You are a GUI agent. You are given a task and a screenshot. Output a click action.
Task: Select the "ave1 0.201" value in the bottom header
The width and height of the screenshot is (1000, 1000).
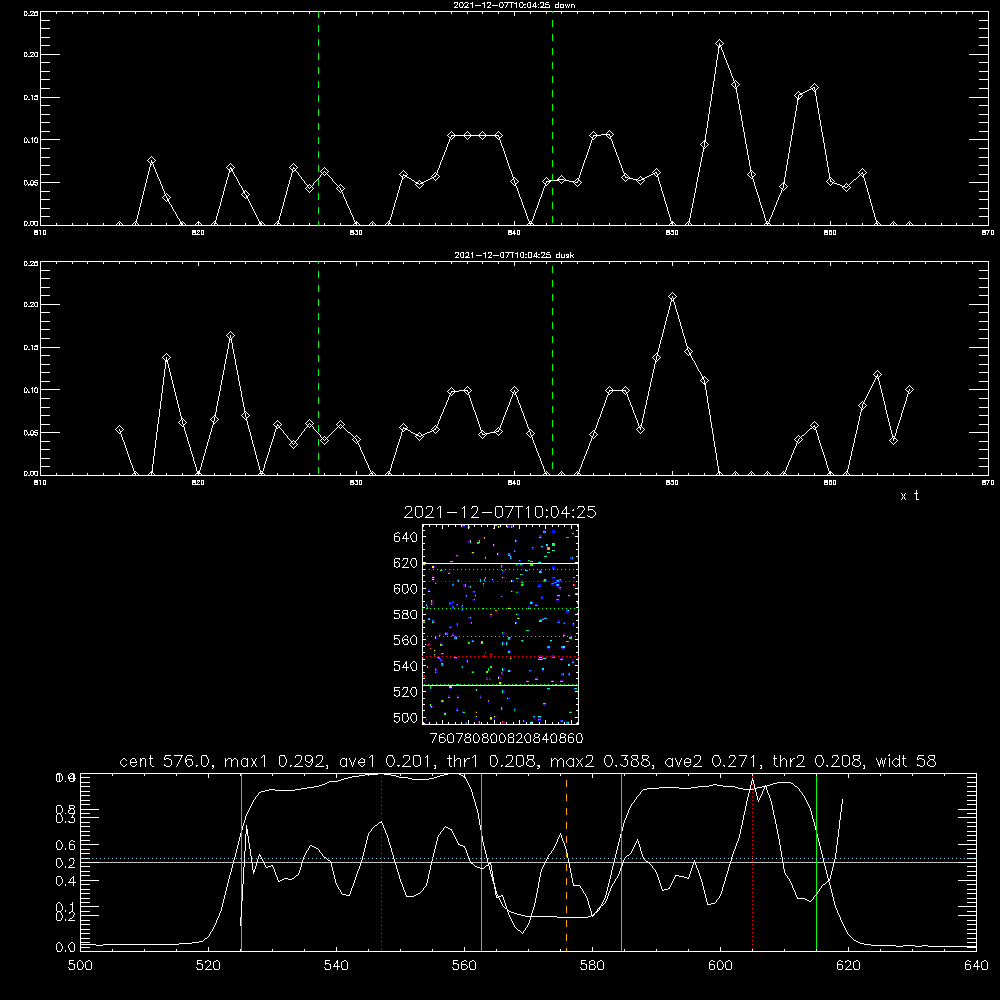tap(387, 761)
